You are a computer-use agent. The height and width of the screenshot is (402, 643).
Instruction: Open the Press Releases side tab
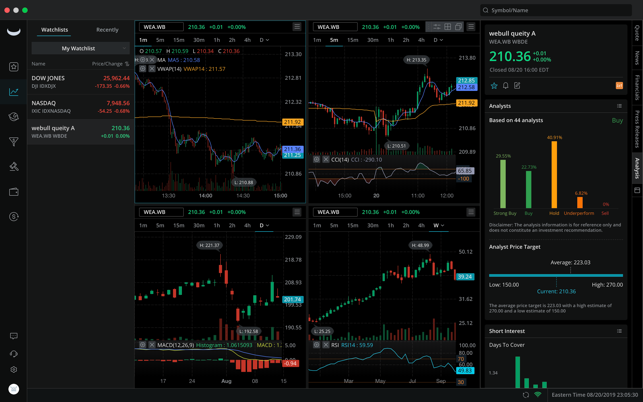(x=637, y=129)
